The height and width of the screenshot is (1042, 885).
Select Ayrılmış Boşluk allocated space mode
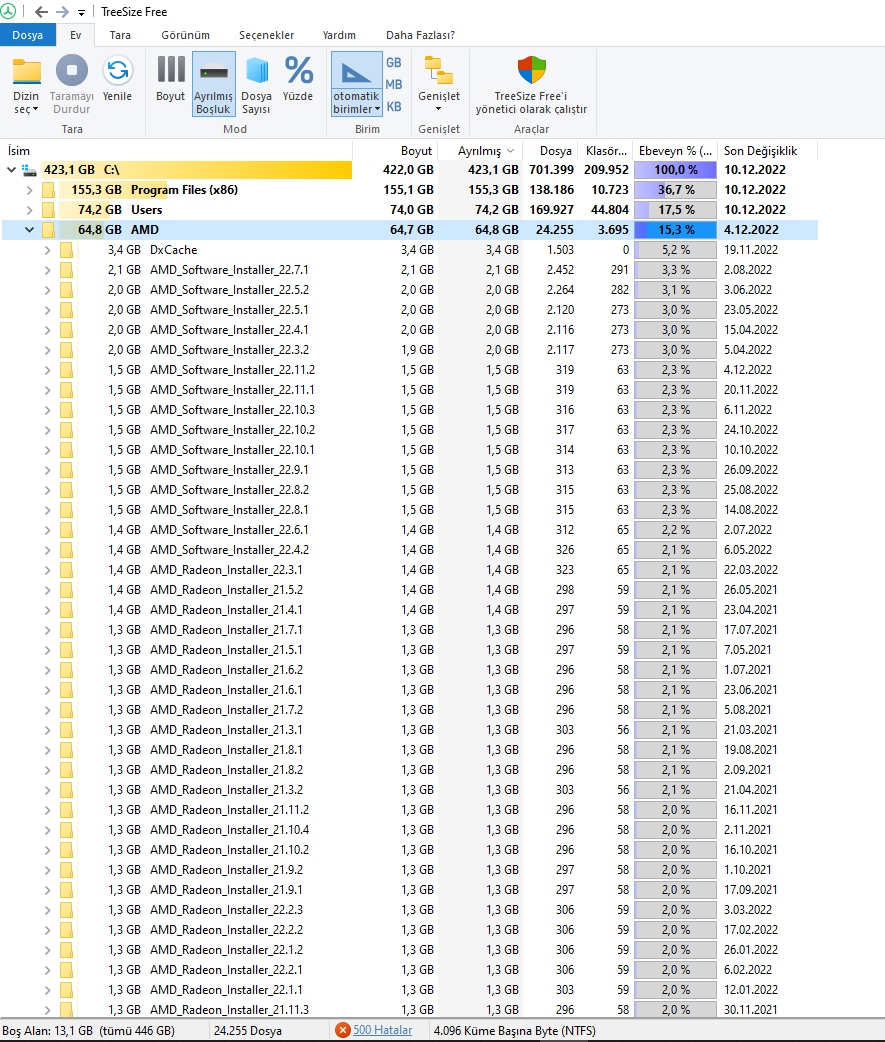tap(213, 85)
